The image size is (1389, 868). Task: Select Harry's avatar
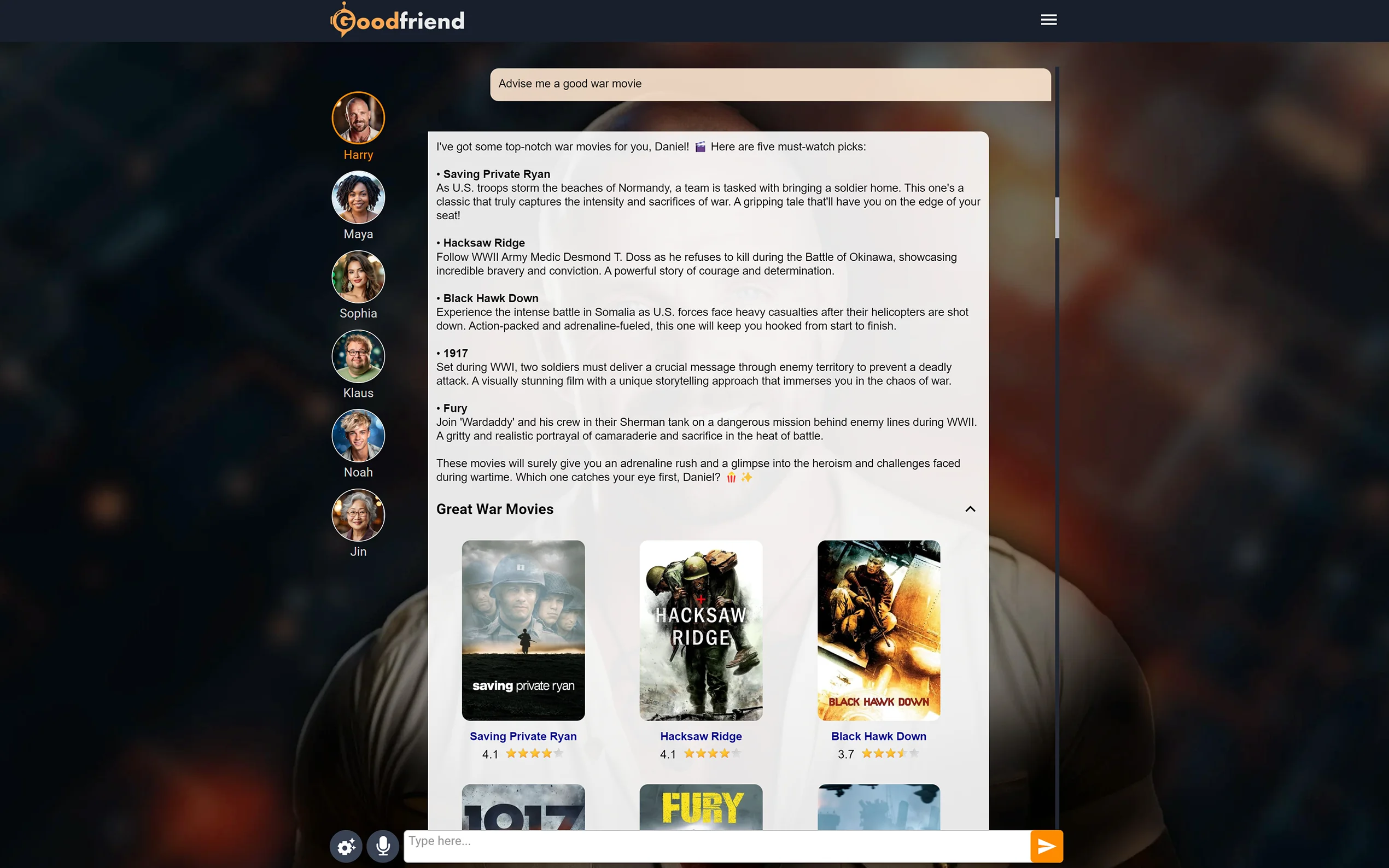click(x=358, y=118)
